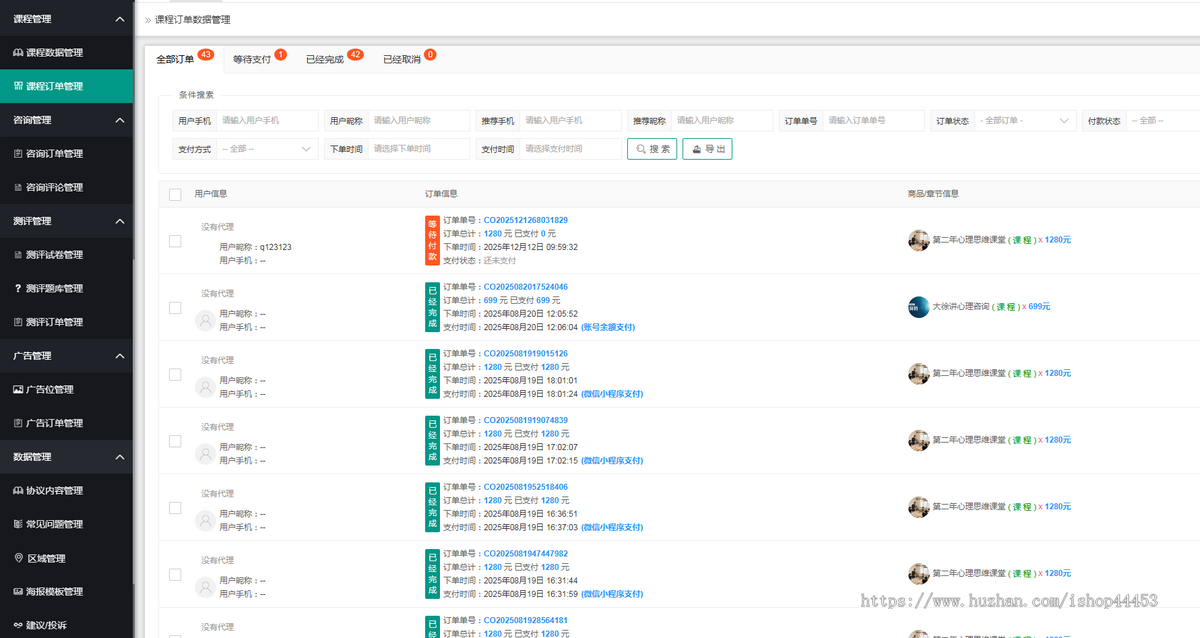
Task: Click the 海报模板管理 sidebar icon
Action: tap(18, 592)
